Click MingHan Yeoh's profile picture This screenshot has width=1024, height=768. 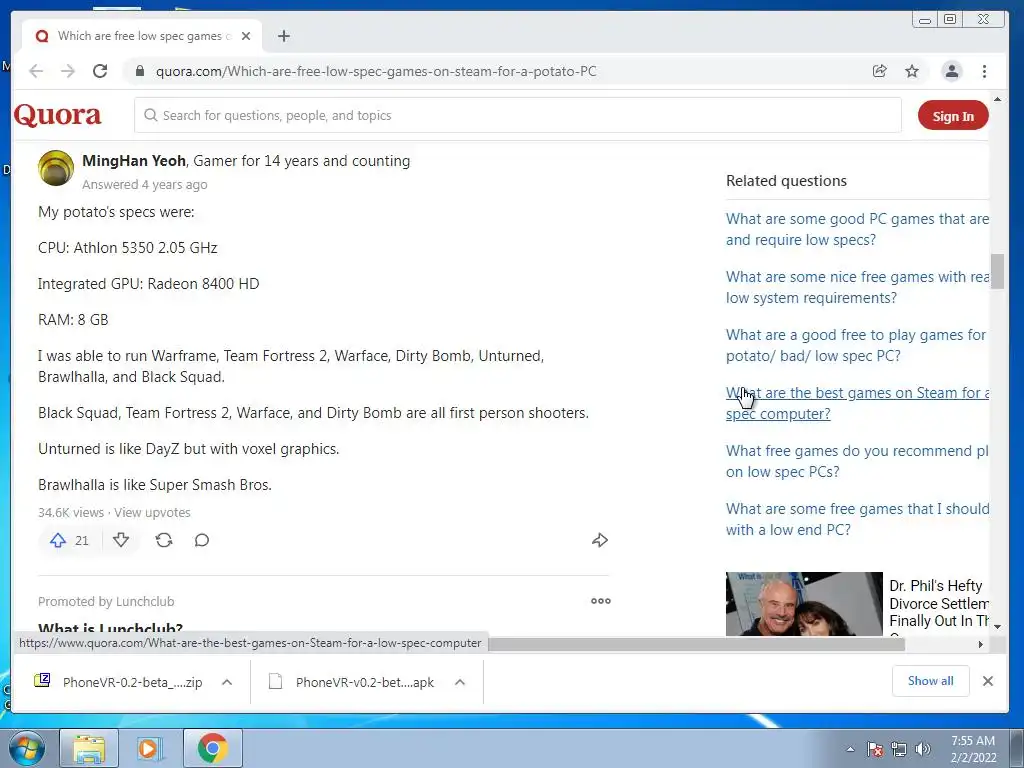pos(56,168)
